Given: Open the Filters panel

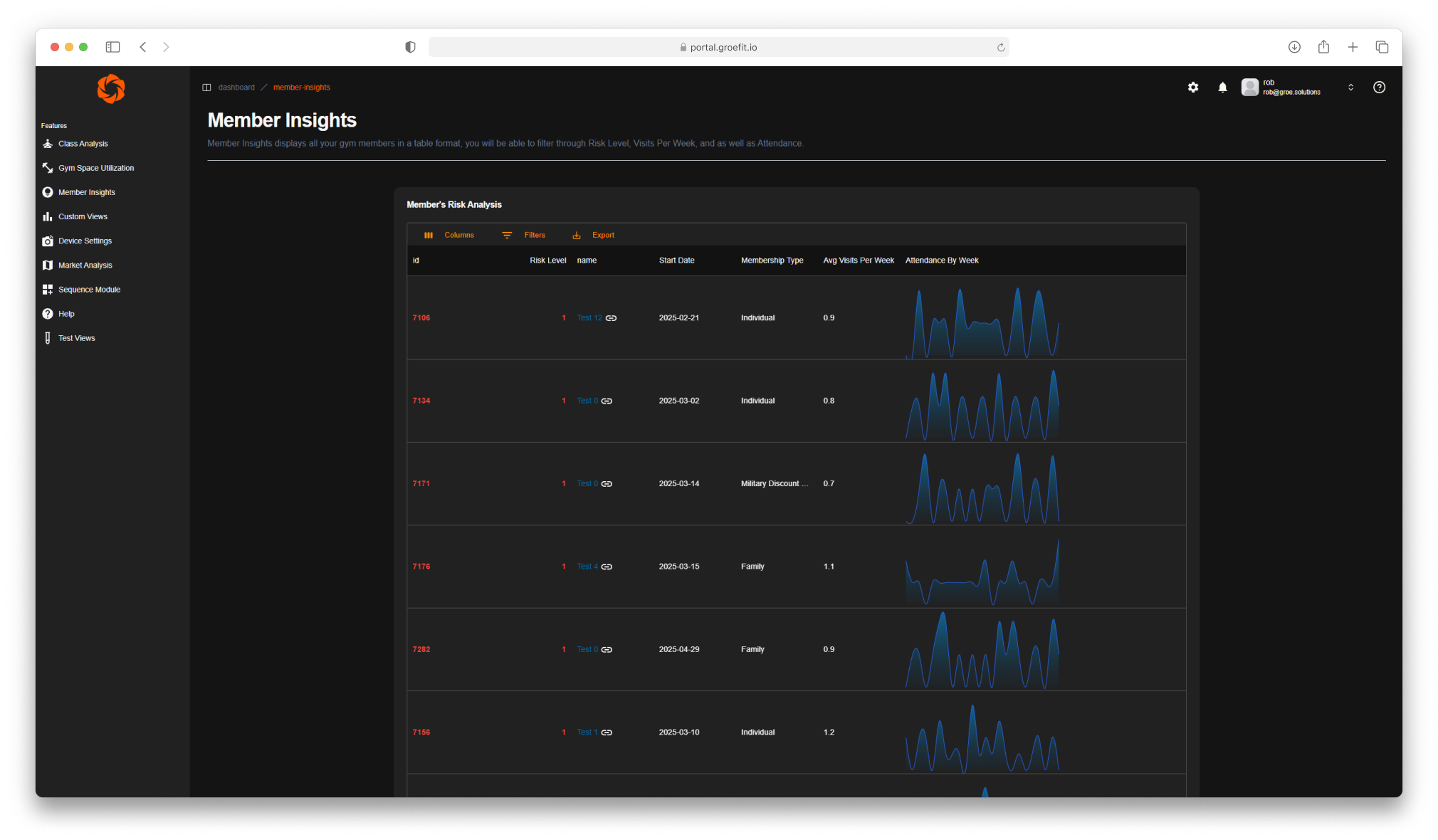Looking at the screenshot, I should pos(524,235).
